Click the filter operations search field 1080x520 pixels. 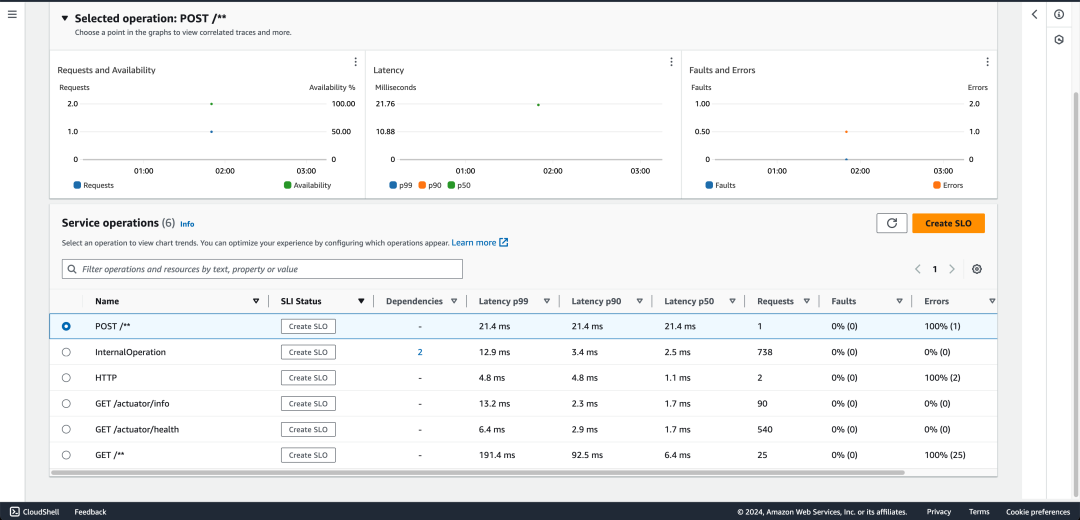(262, 269)
